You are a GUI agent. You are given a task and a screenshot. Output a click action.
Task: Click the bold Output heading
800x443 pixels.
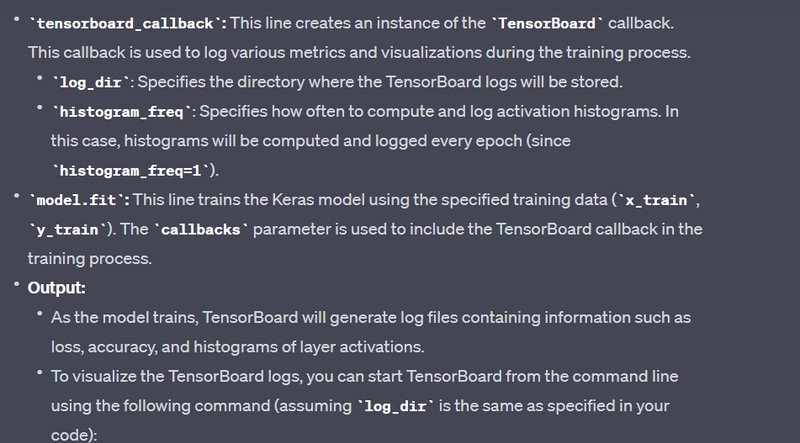(x=57, y=288)
